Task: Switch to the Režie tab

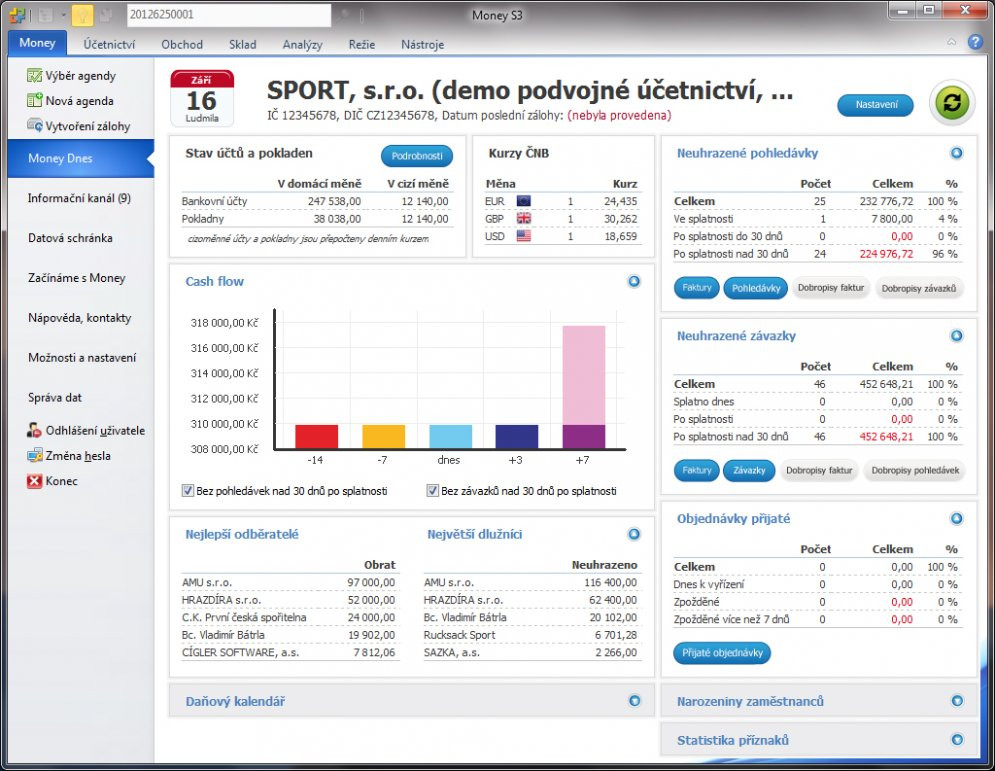Action: (362, 44)
